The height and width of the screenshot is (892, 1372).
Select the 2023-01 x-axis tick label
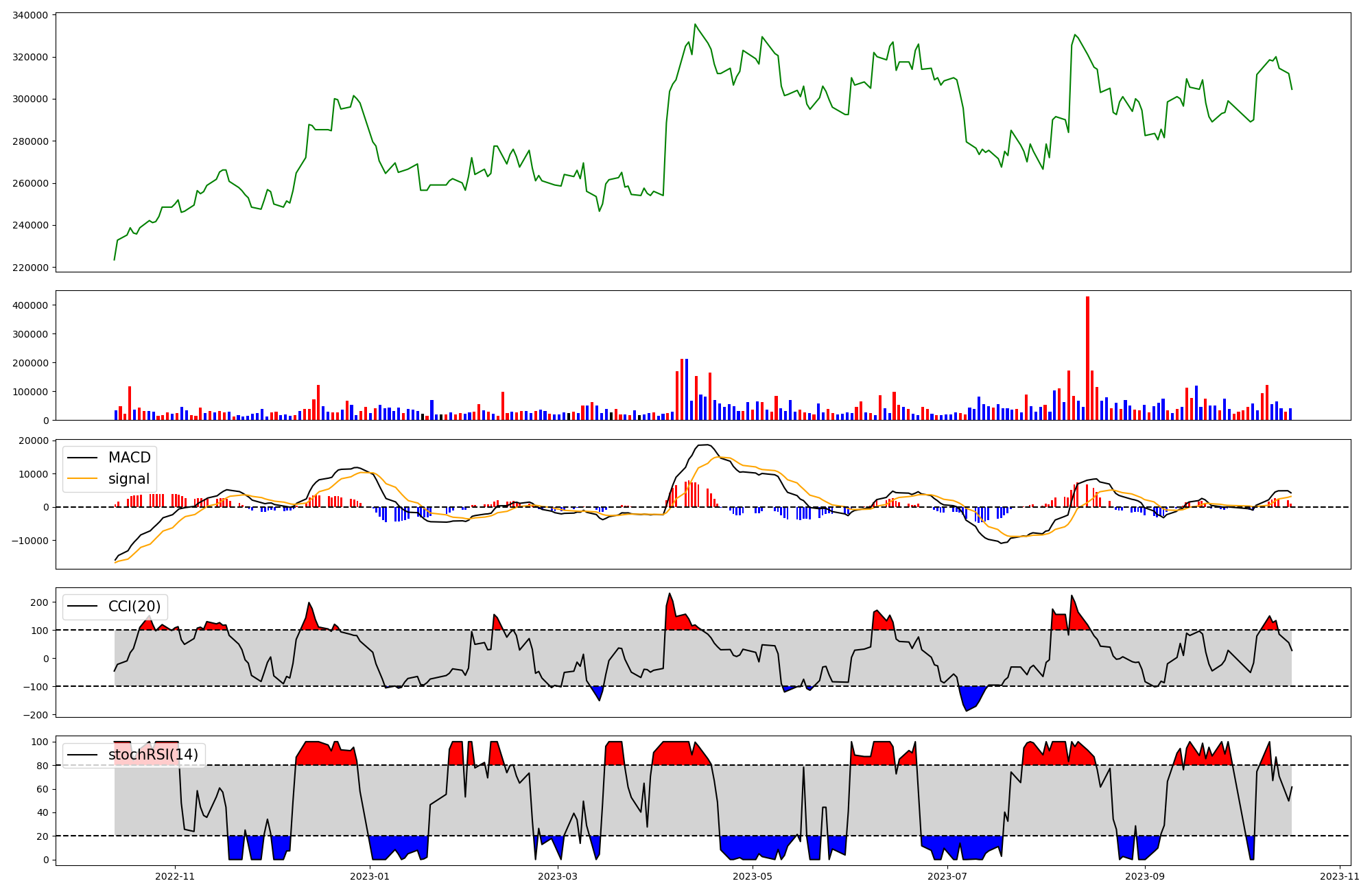point(370,876)
